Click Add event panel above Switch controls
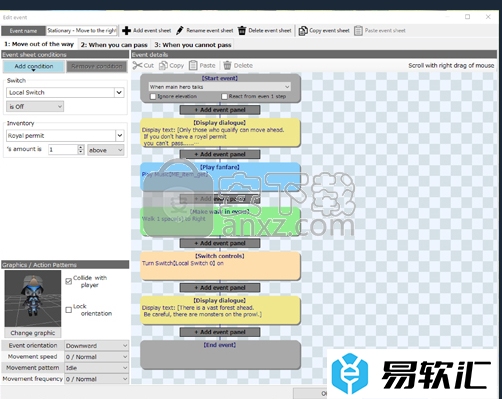 pyautogui.click(x=220, y=243)
